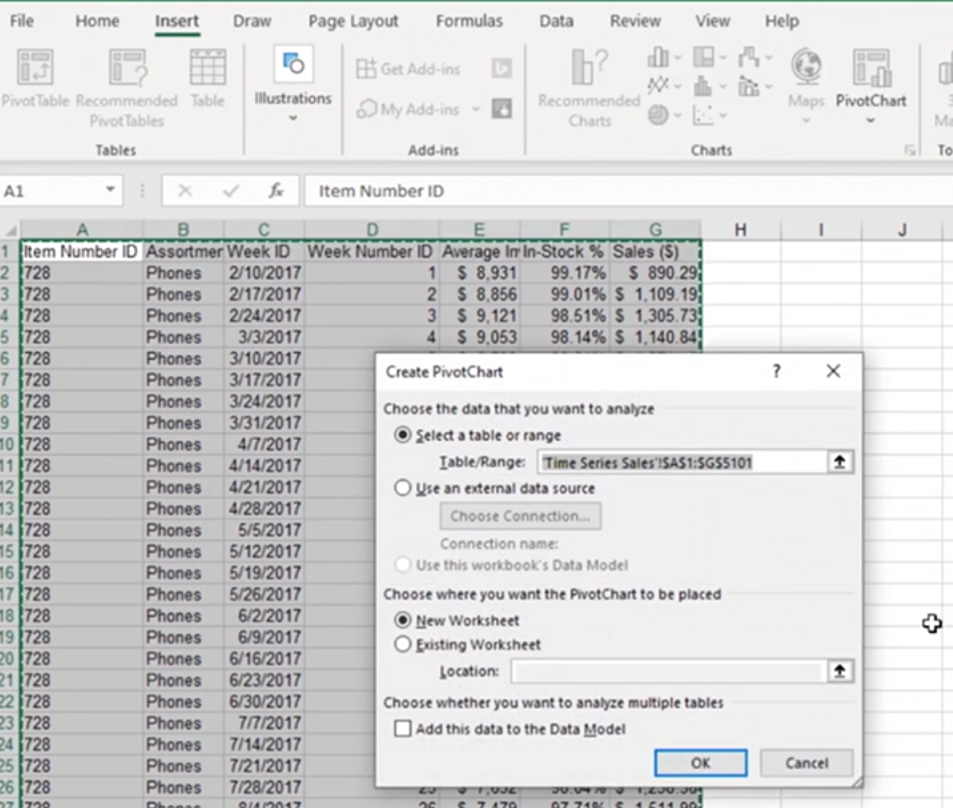Expand the PivotChart dropdown arrow
953x808 pixels.
[871, 121]
